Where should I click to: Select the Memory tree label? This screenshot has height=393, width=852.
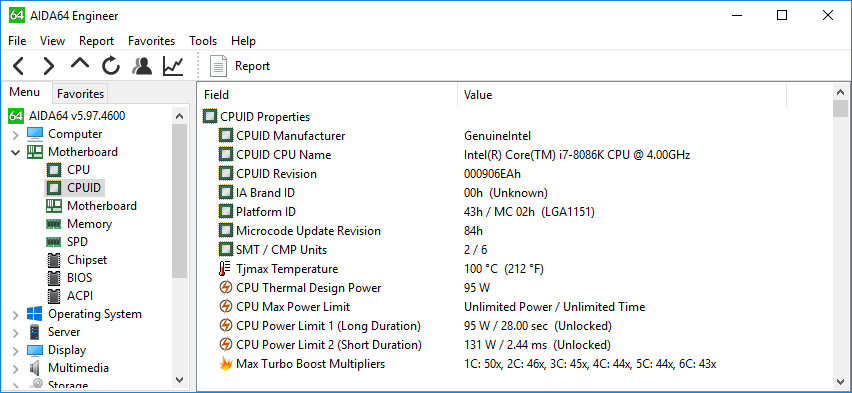point(89,223)
